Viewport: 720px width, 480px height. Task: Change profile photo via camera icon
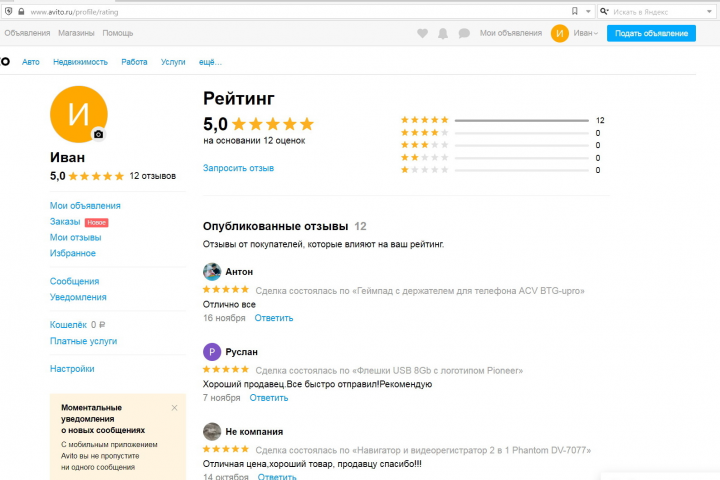tap(98, 134)
